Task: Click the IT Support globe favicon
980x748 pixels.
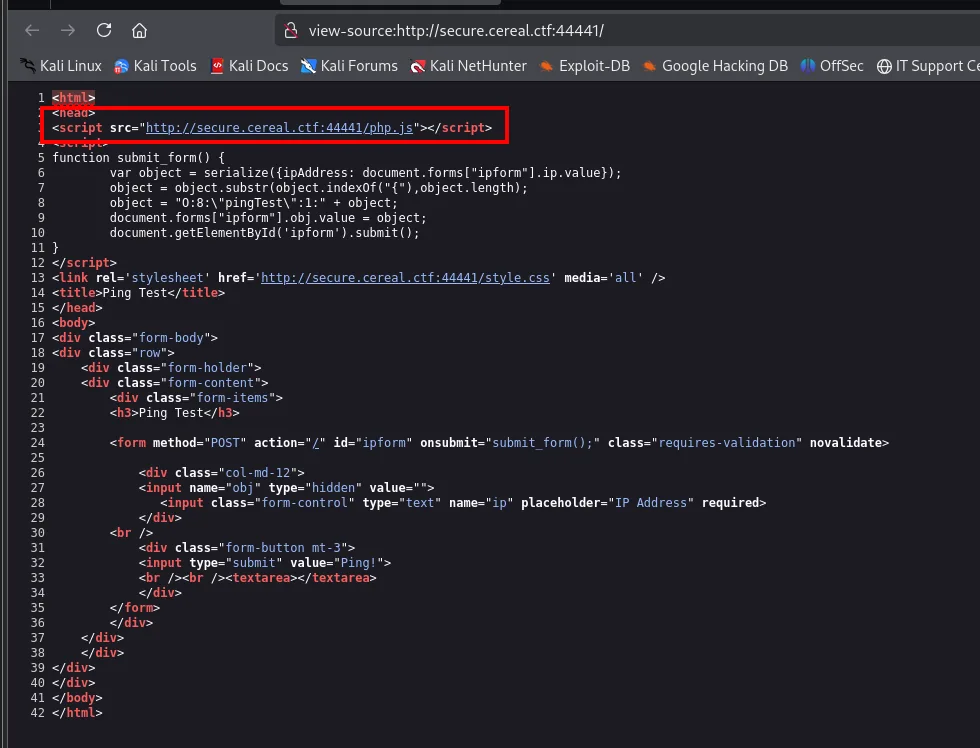Action: 884,66
